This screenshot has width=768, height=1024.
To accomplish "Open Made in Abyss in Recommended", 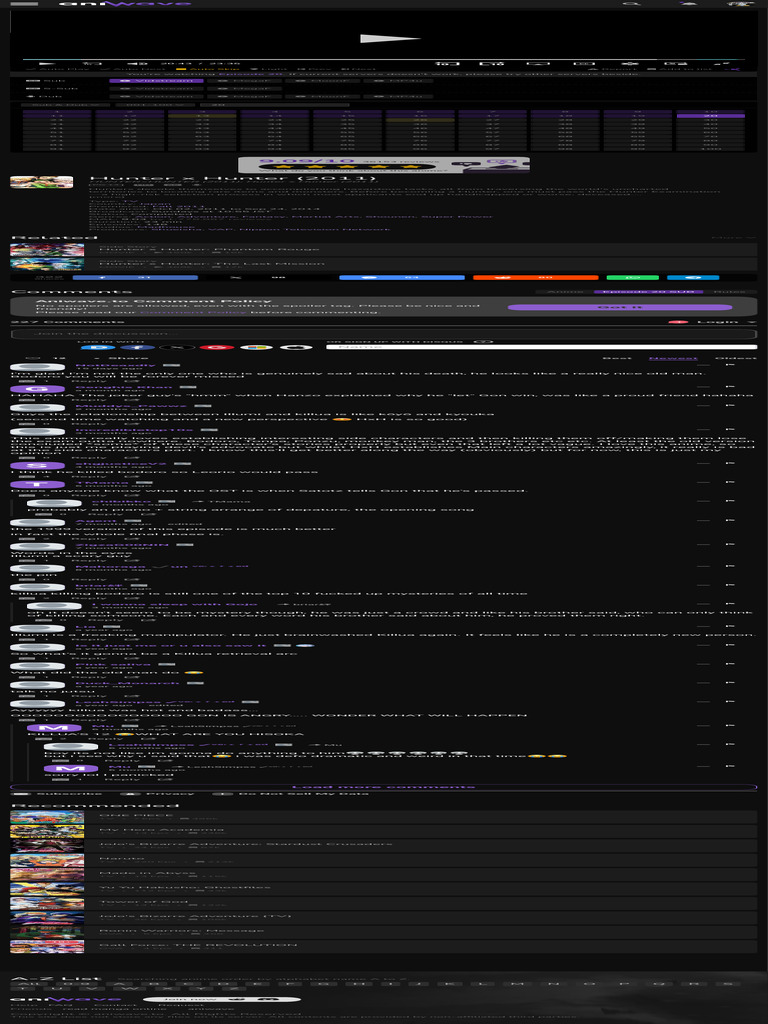I will click(383, 874).
